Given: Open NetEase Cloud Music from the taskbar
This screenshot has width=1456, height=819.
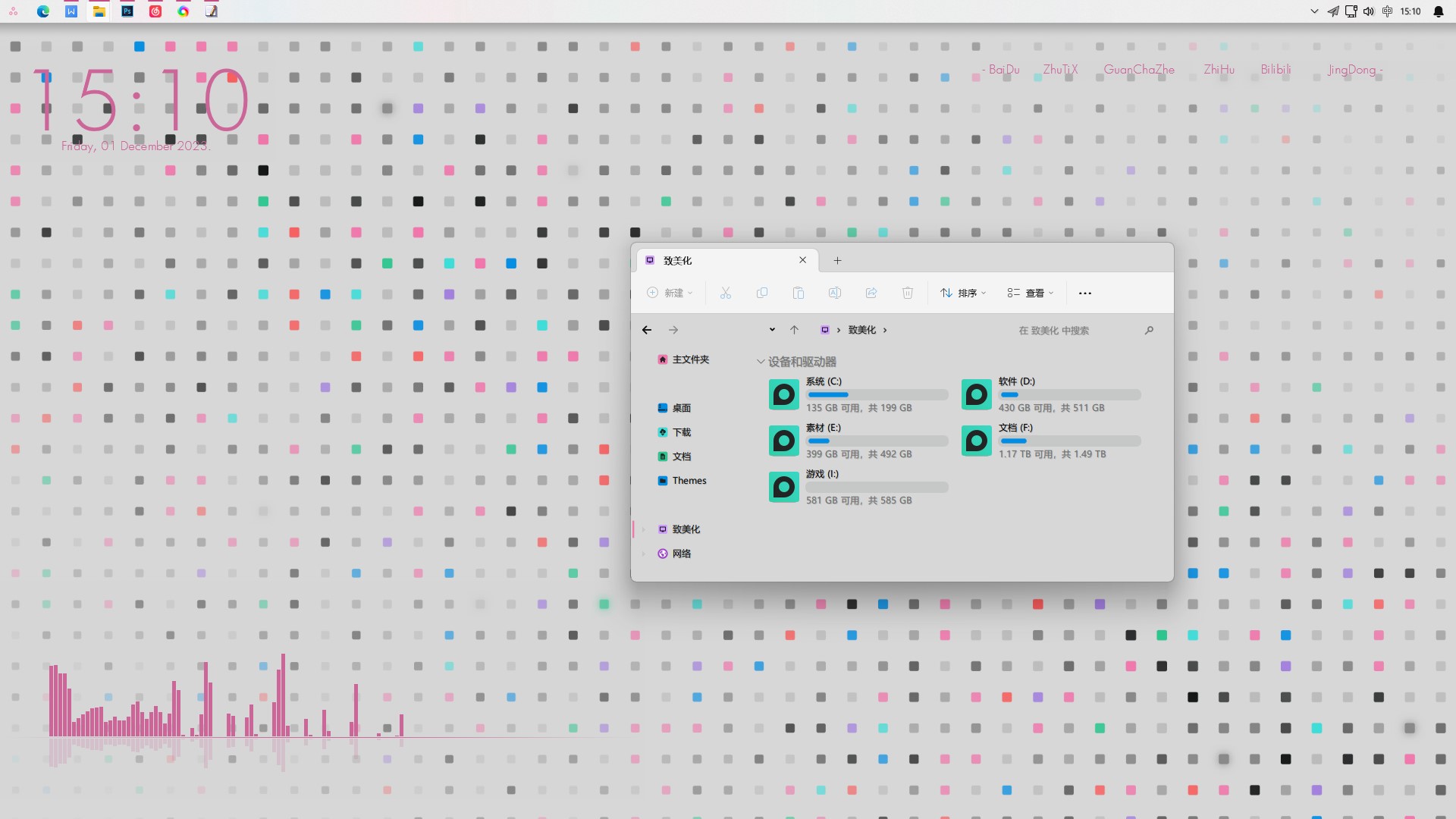Looking at the screenshot, I should pos(155,11).
